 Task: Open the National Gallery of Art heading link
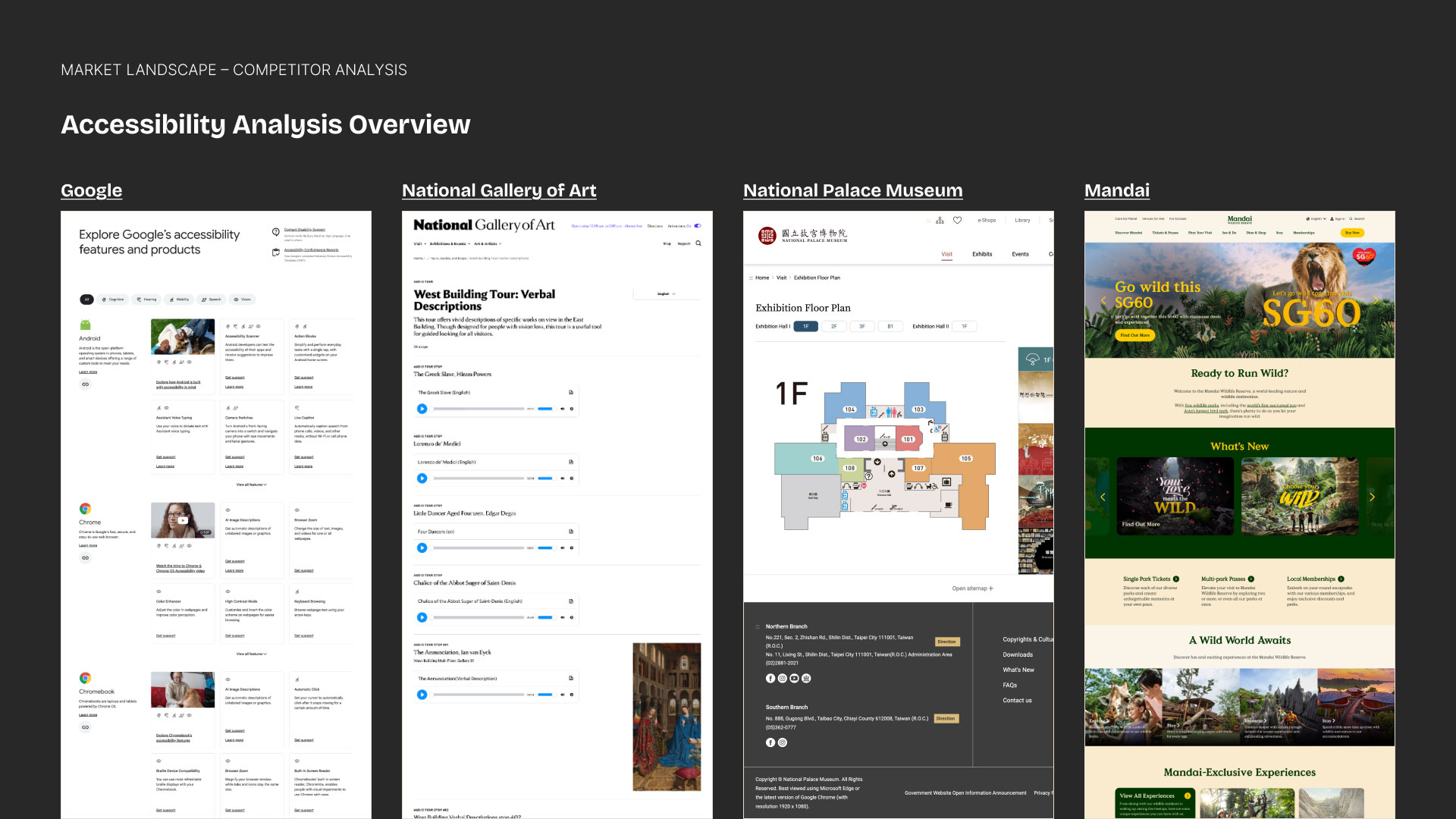point(499,190)
